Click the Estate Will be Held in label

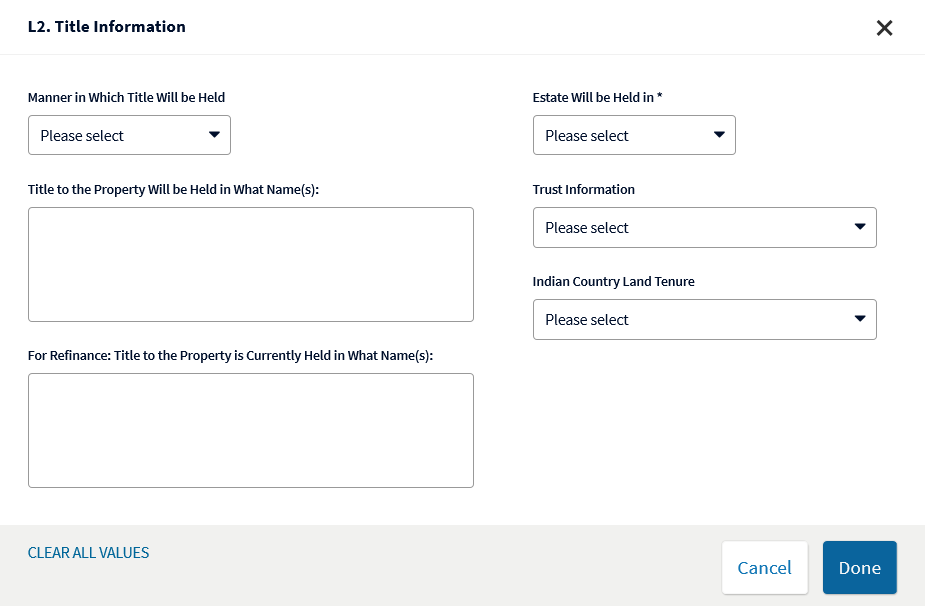pyautogui.click(x=597, y=97)
